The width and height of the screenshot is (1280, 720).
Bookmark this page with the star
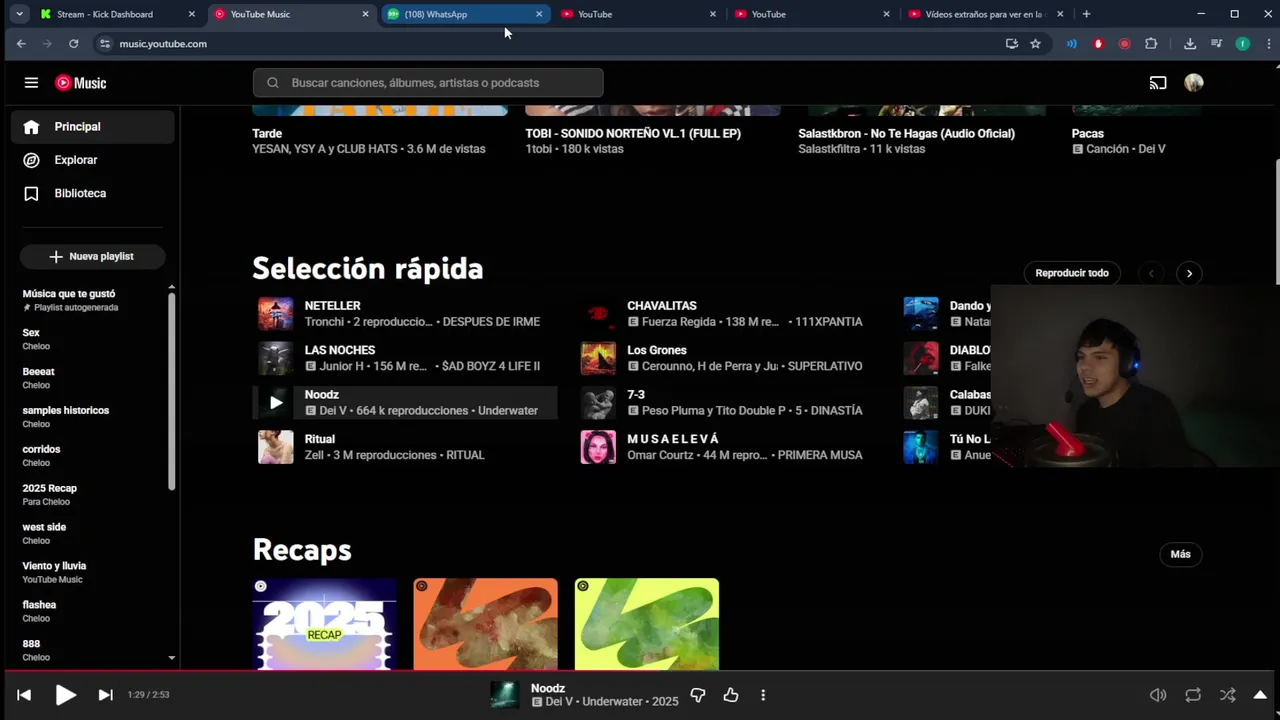[x=1035, y=44]
